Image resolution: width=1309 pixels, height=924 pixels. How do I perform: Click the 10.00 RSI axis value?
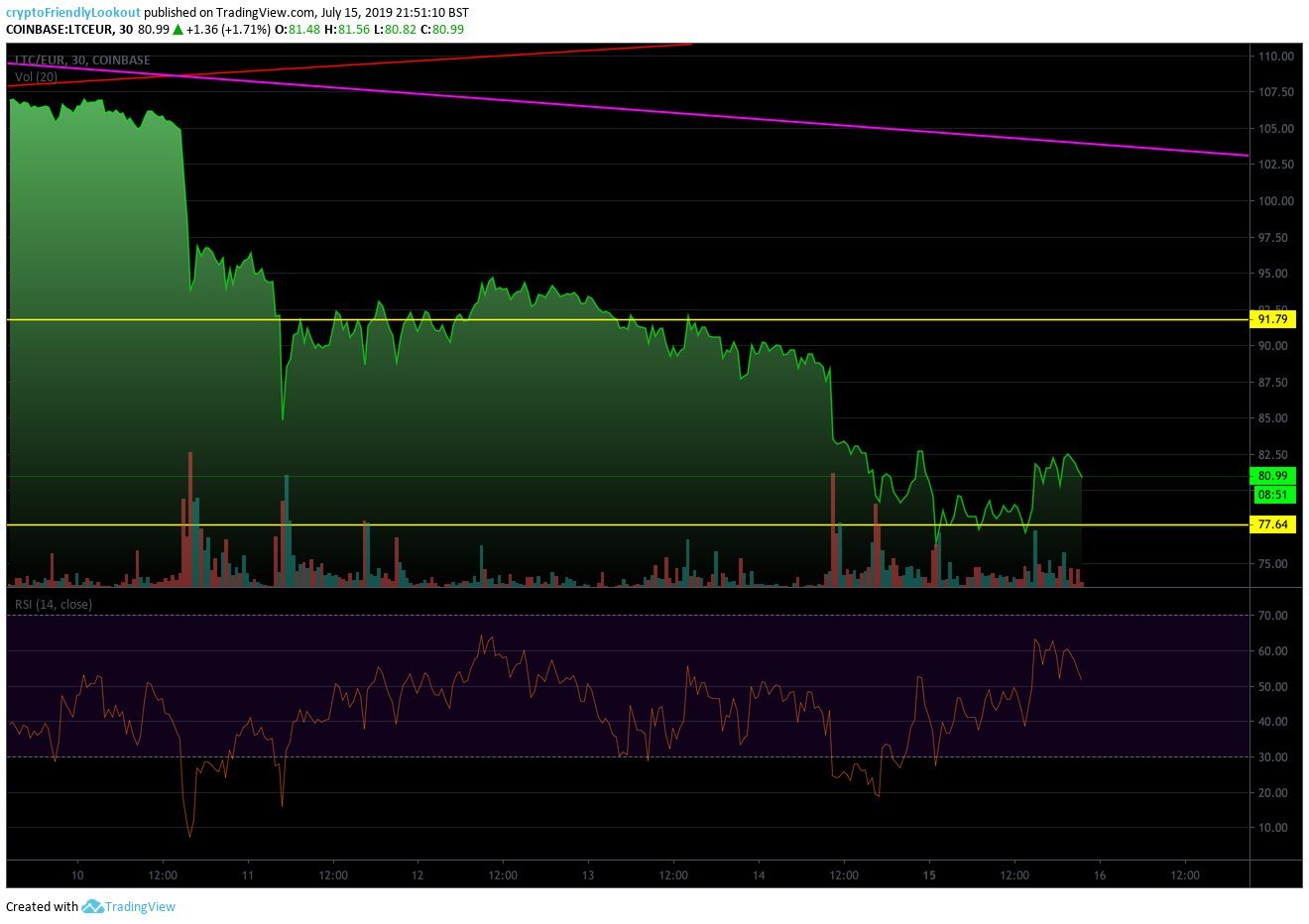(1273, 828)
